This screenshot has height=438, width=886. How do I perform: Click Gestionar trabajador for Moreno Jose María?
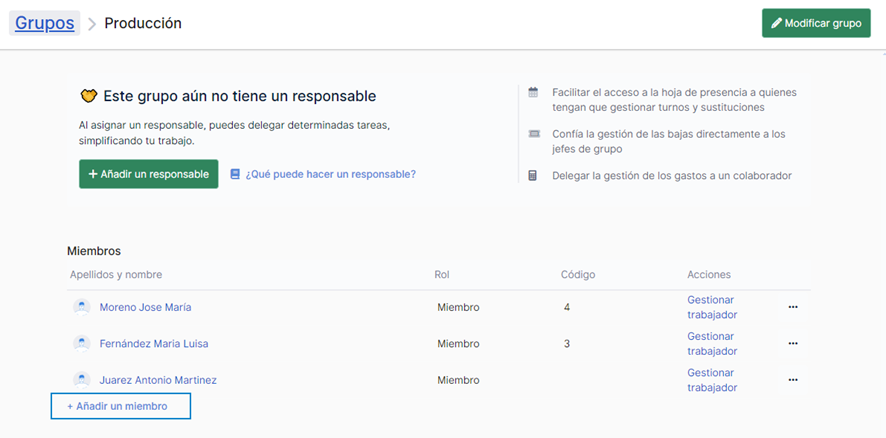[712, 307]
